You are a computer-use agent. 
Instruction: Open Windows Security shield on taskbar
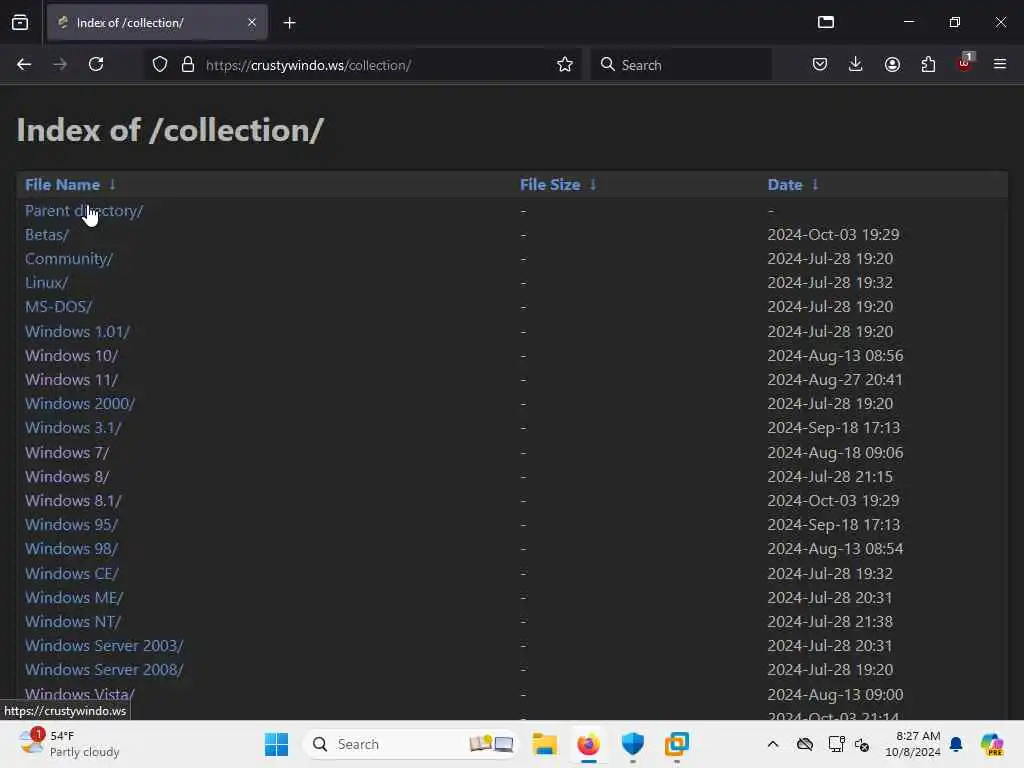633,744
